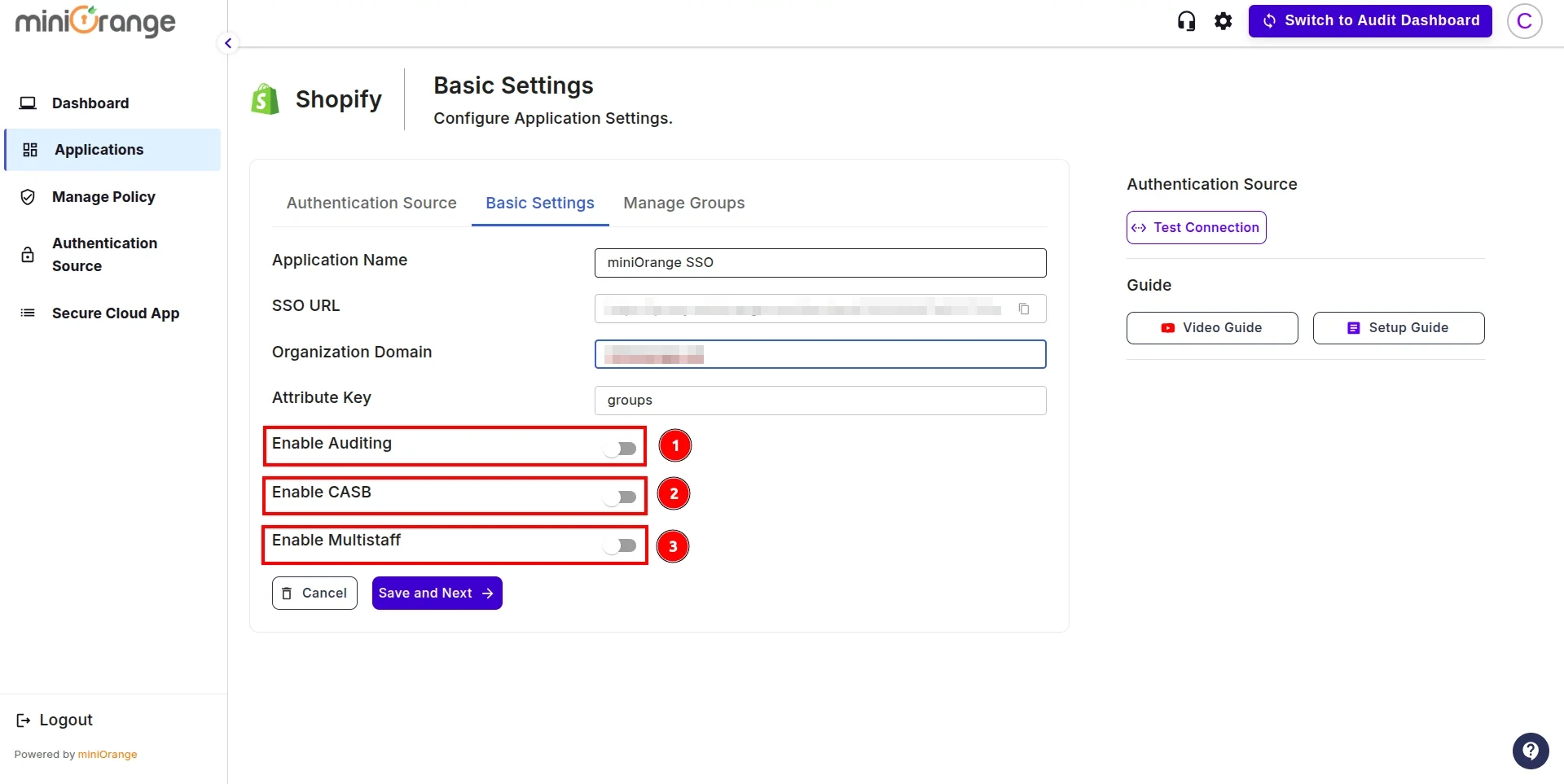This screenshot has height=784, width=1564.
Task: Enable the CASB toggle
Action: point(622,497)
